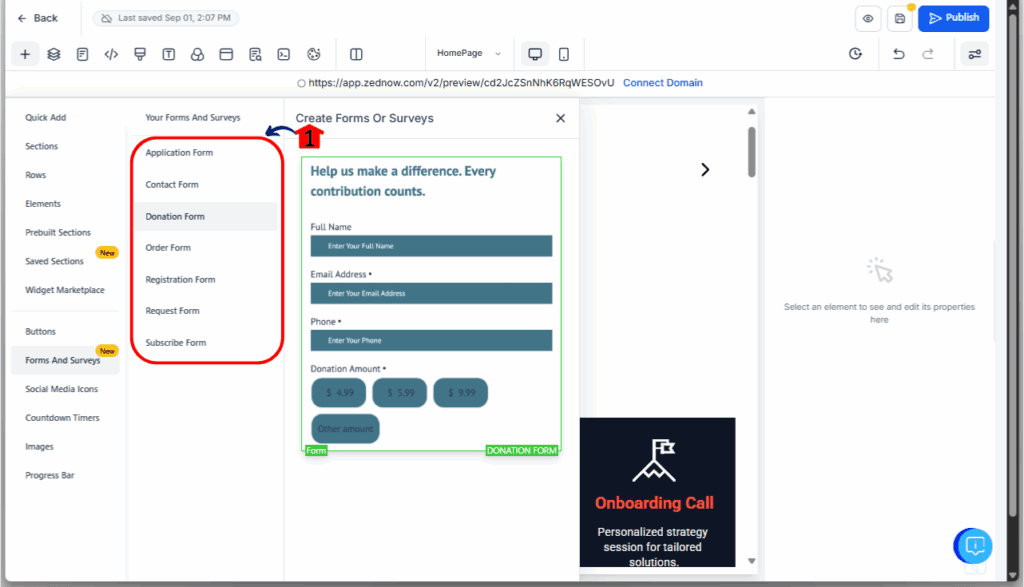Viewport: 1024px width, 587px height.
Task: Open the HomePage page dropdown
Action: [x=469, y=54]
